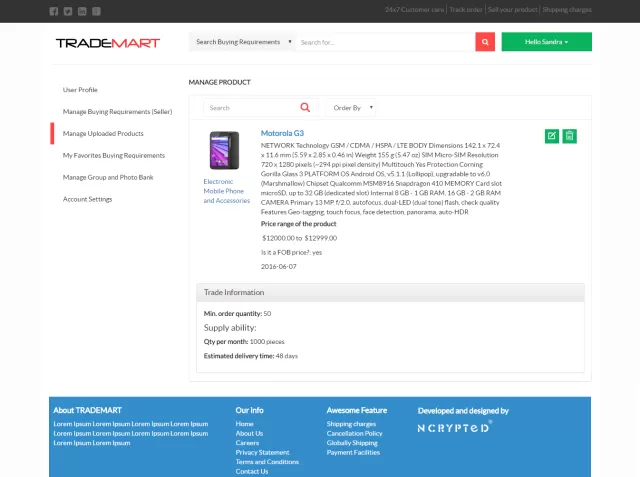Click the red header search button
This screenshot has width=640, height=477.
point(485,42)
